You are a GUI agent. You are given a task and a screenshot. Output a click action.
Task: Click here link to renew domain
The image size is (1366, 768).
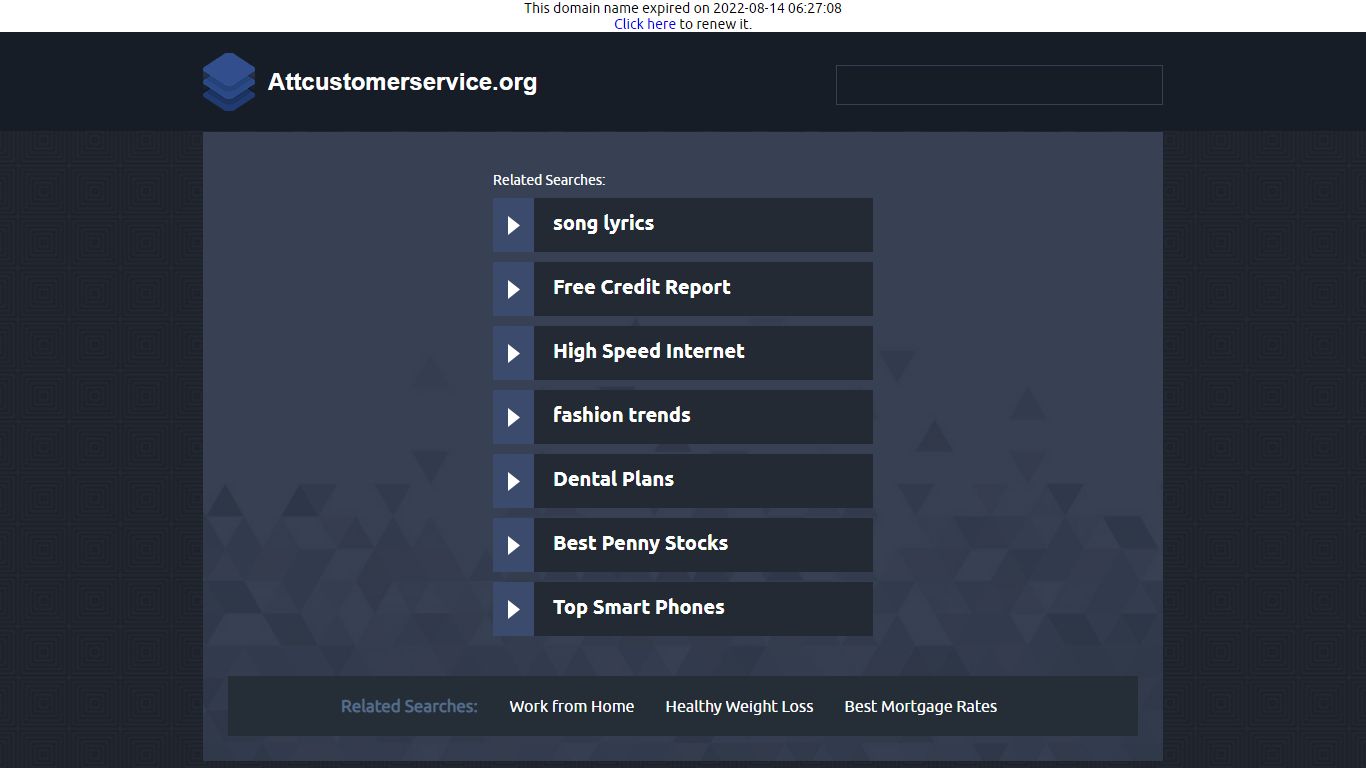pyautogui.click(x=645, y=24)
